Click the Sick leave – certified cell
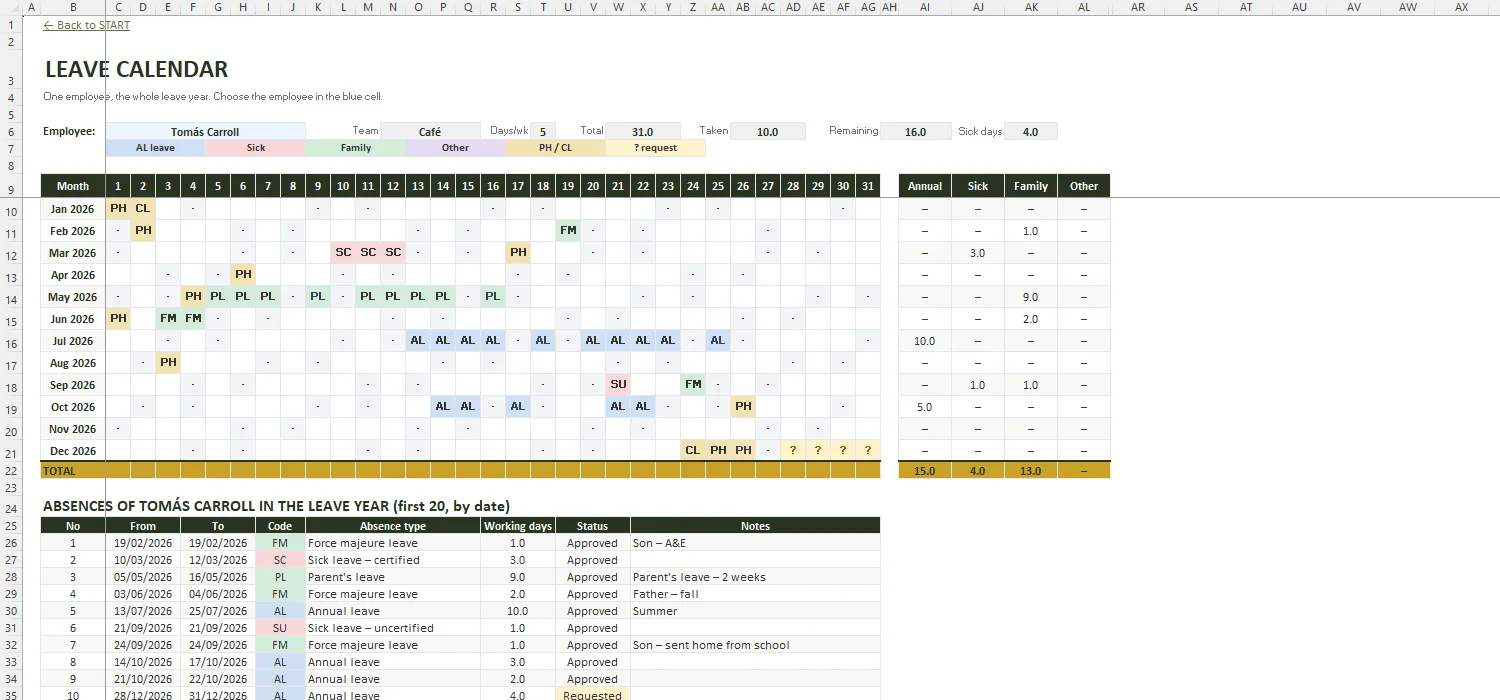1500x700 pixels. click(393, 560)
